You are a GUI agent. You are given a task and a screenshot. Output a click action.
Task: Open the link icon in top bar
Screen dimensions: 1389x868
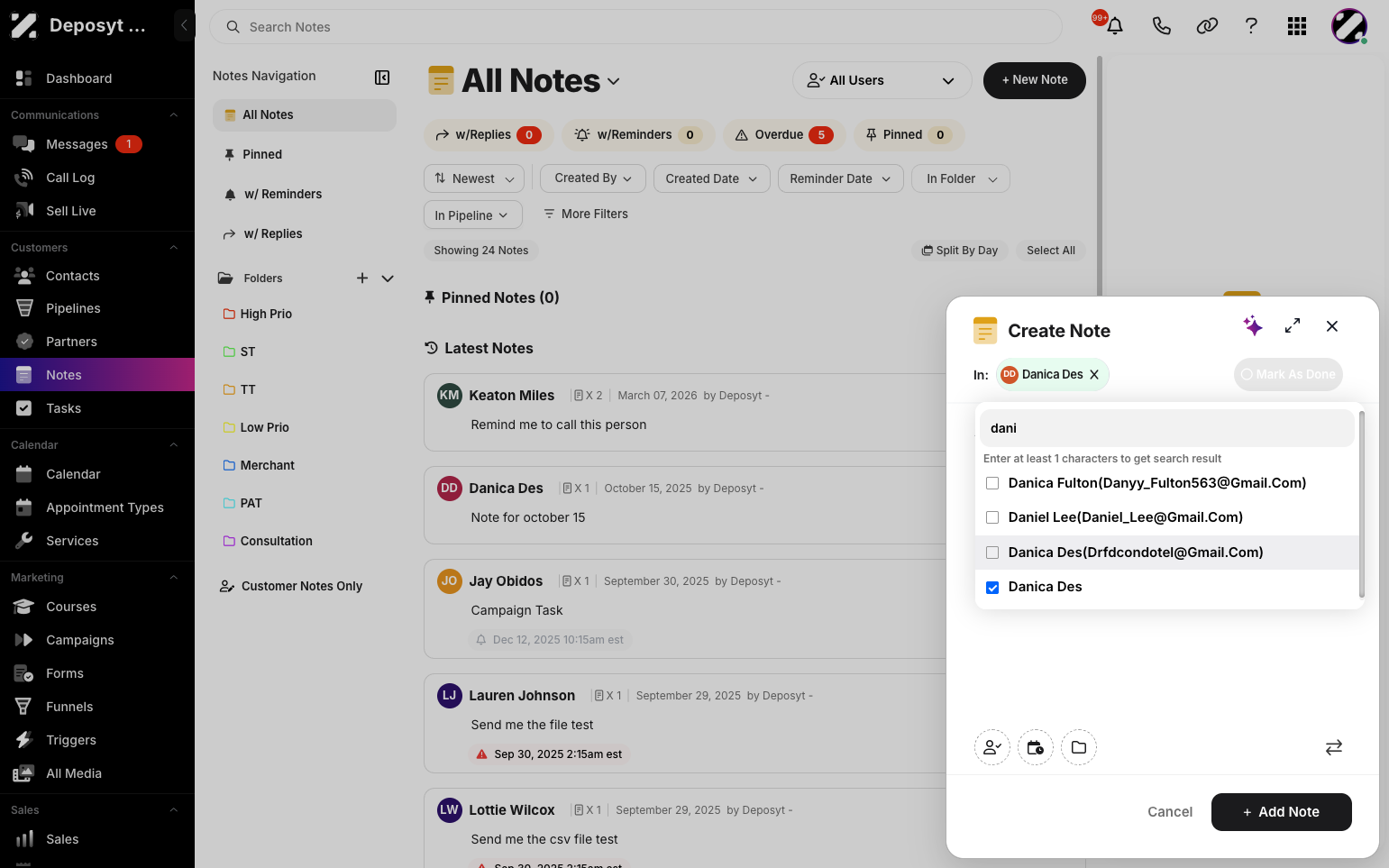(x=1207, y=26)
